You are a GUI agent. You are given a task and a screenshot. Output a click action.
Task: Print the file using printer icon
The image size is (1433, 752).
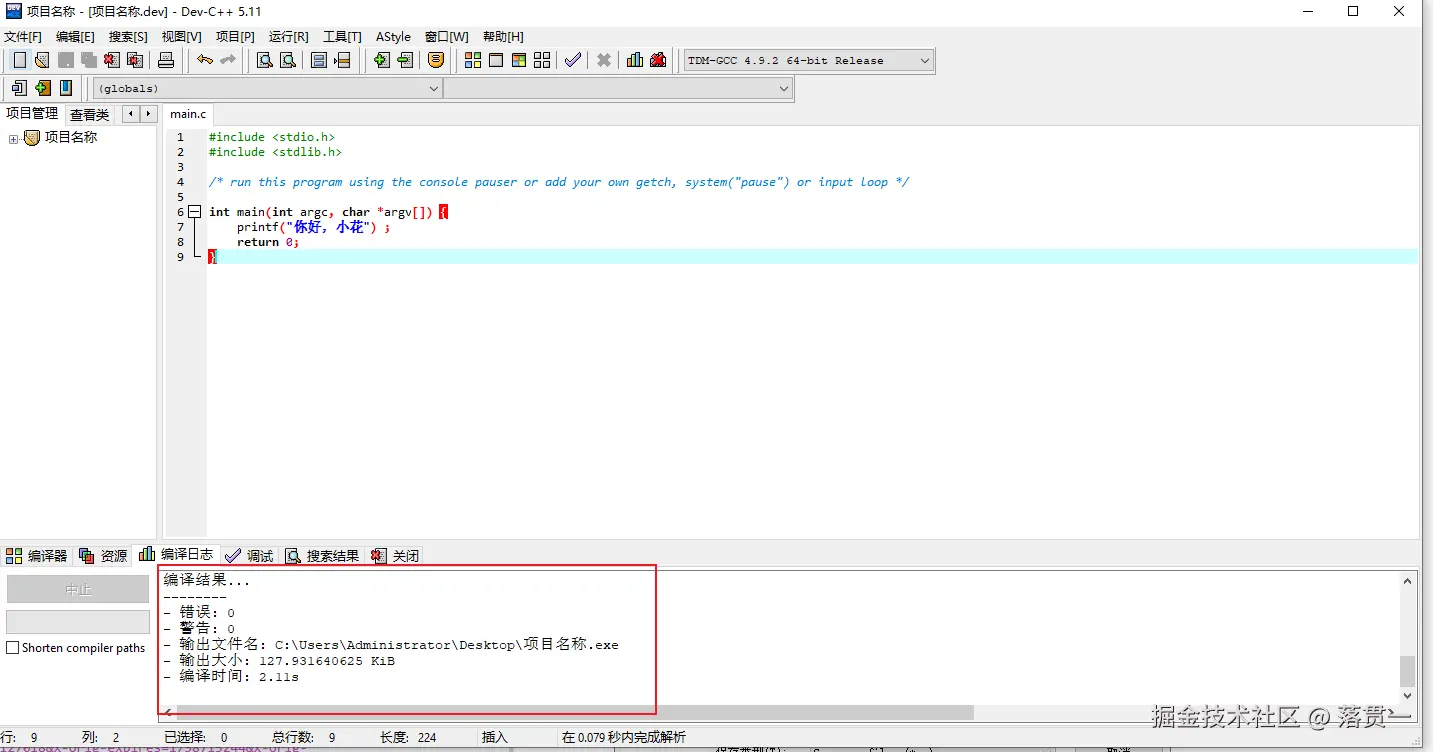click(x=166, y=60)
